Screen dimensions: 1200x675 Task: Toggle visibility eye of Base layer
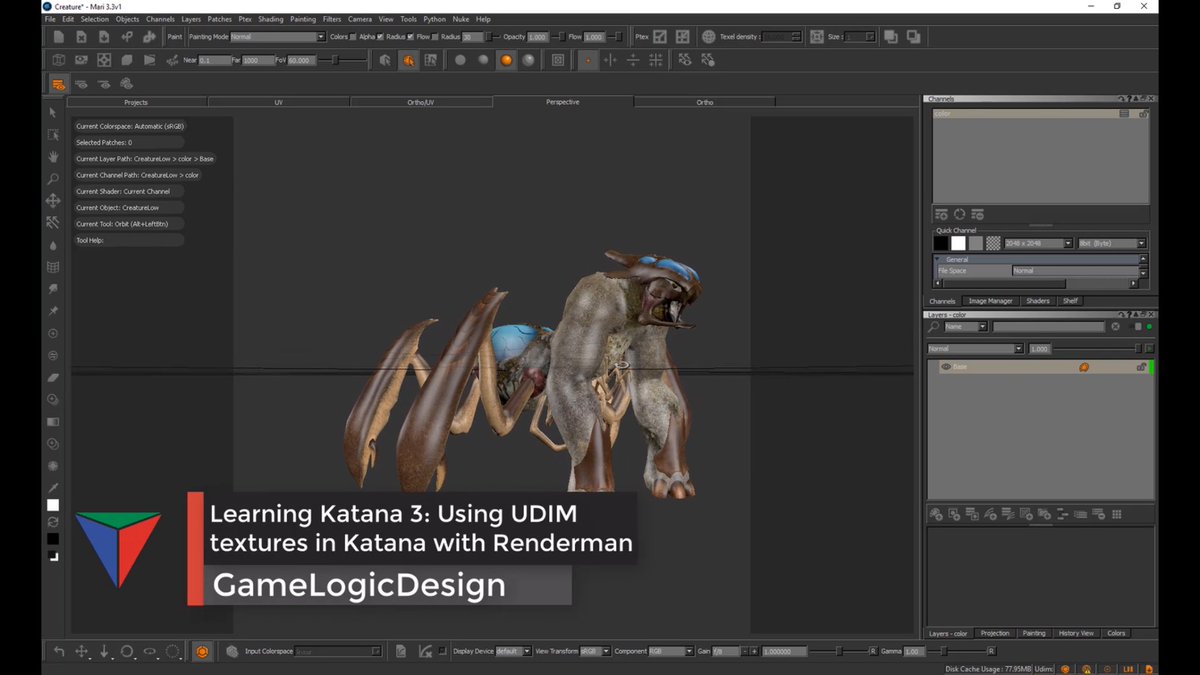(x=946, y=367)
